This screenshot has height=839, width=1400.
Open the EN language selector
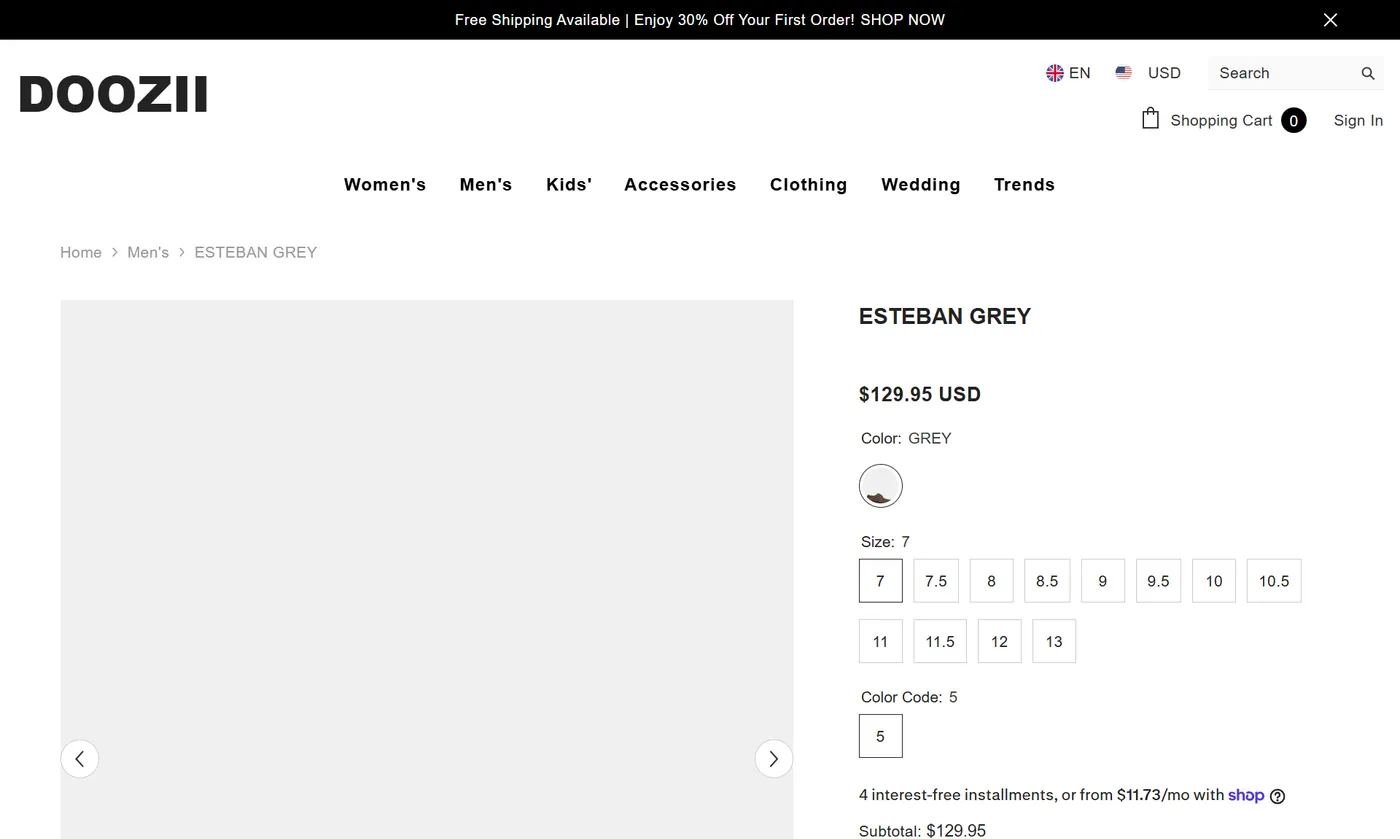coord(1068,73)
